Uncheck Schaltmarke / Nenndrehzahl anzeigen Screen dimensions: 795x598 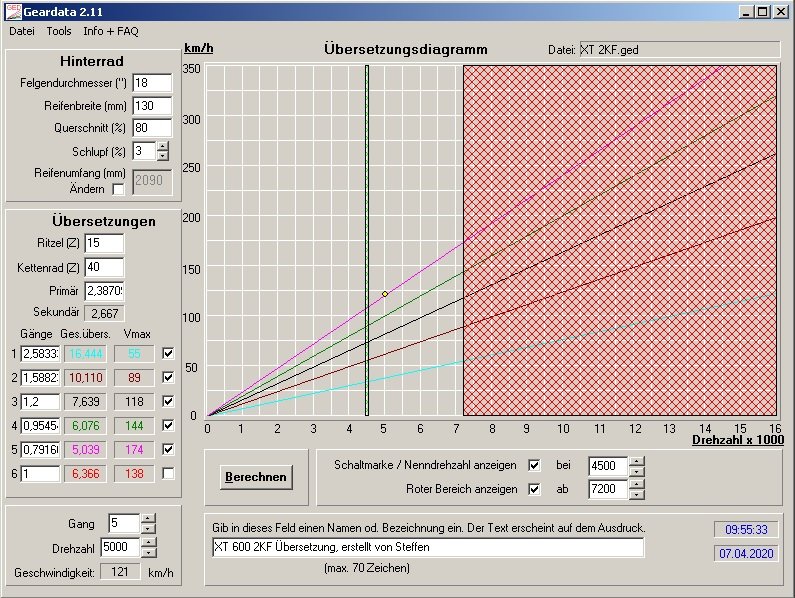point(534,465)
